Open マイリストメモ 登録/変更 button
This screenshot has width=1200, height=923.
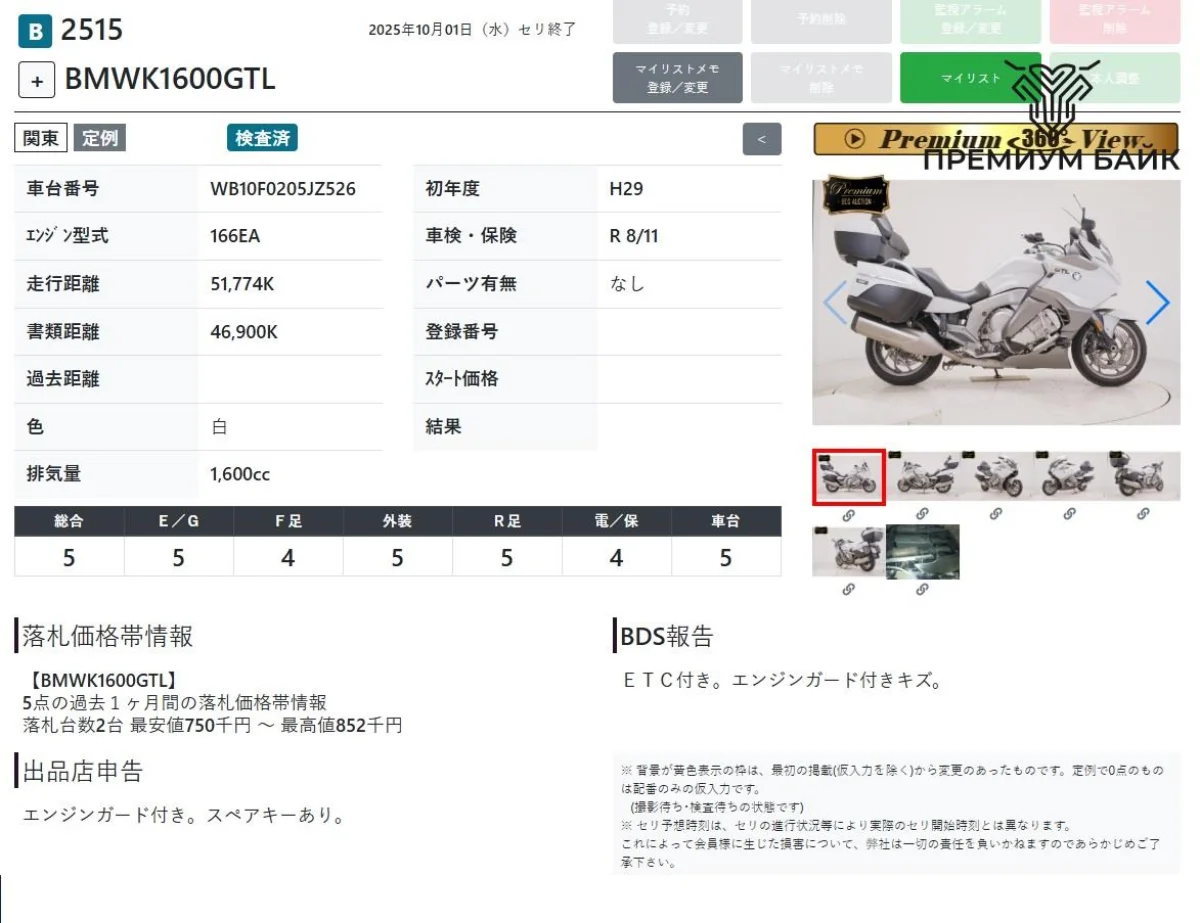pyautogui.click(x=677, y=78)
